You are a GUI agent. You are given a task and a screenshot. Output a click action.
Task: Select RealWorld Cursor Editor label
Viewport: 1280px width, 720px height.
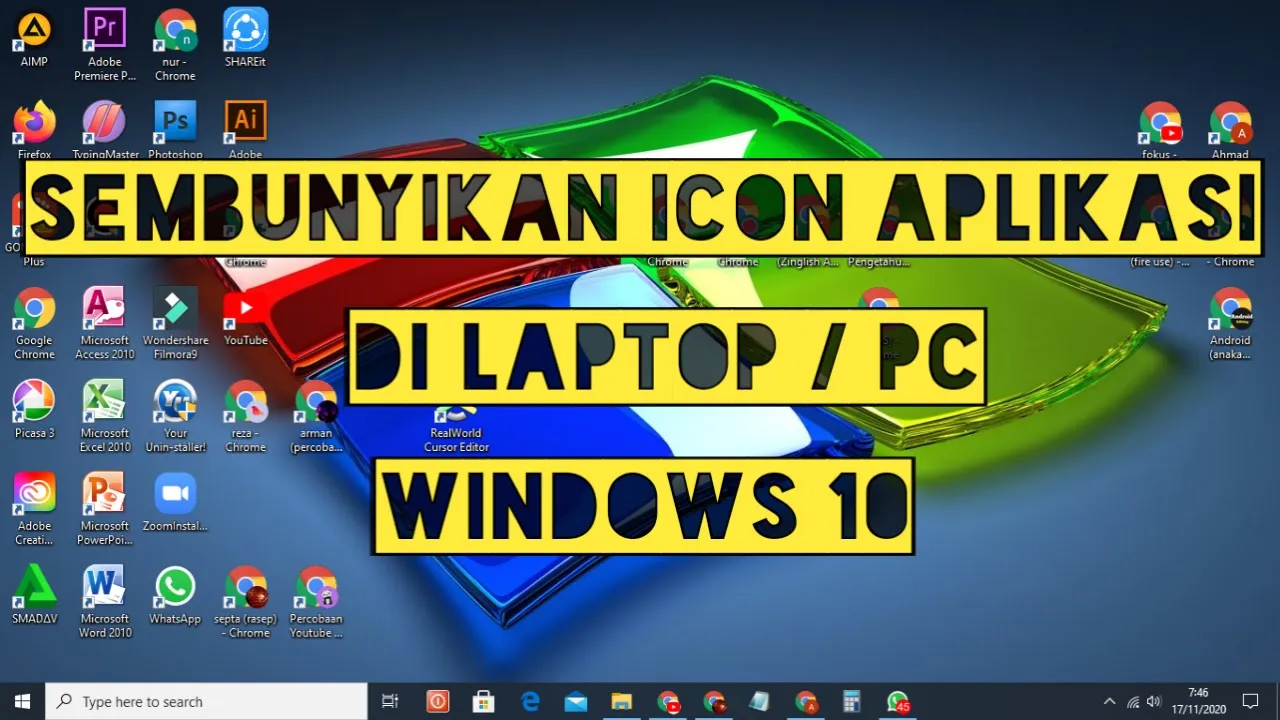456,440
